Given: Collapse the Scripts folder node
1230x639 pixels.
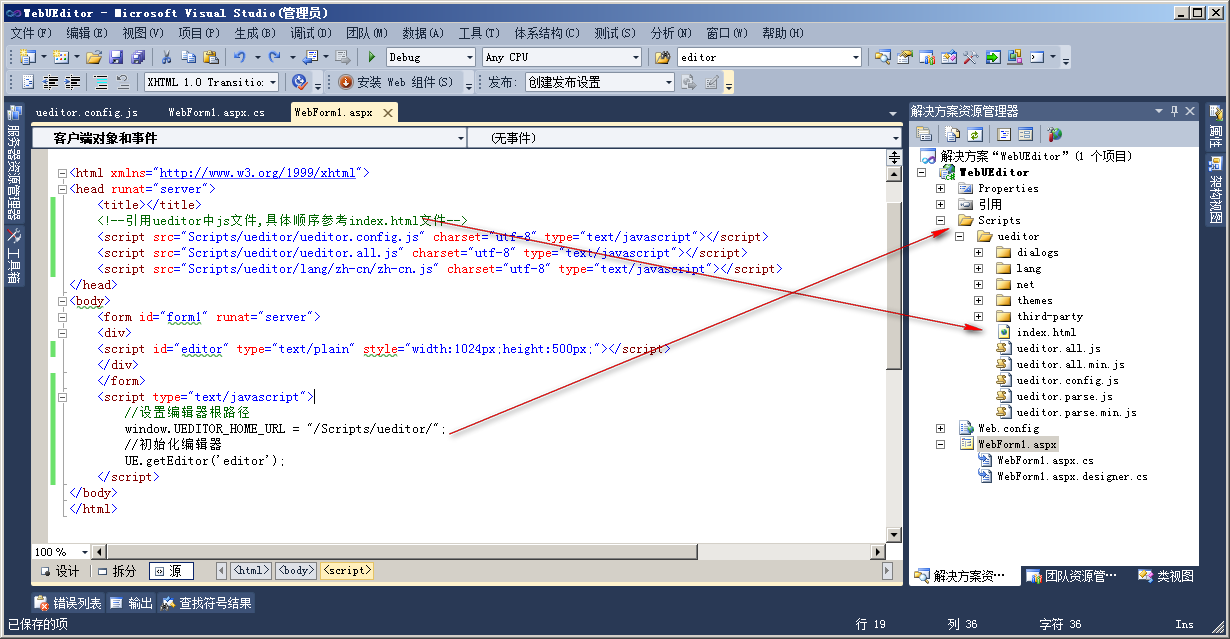Looking at the screenshot, I should (x=940, y=220).
